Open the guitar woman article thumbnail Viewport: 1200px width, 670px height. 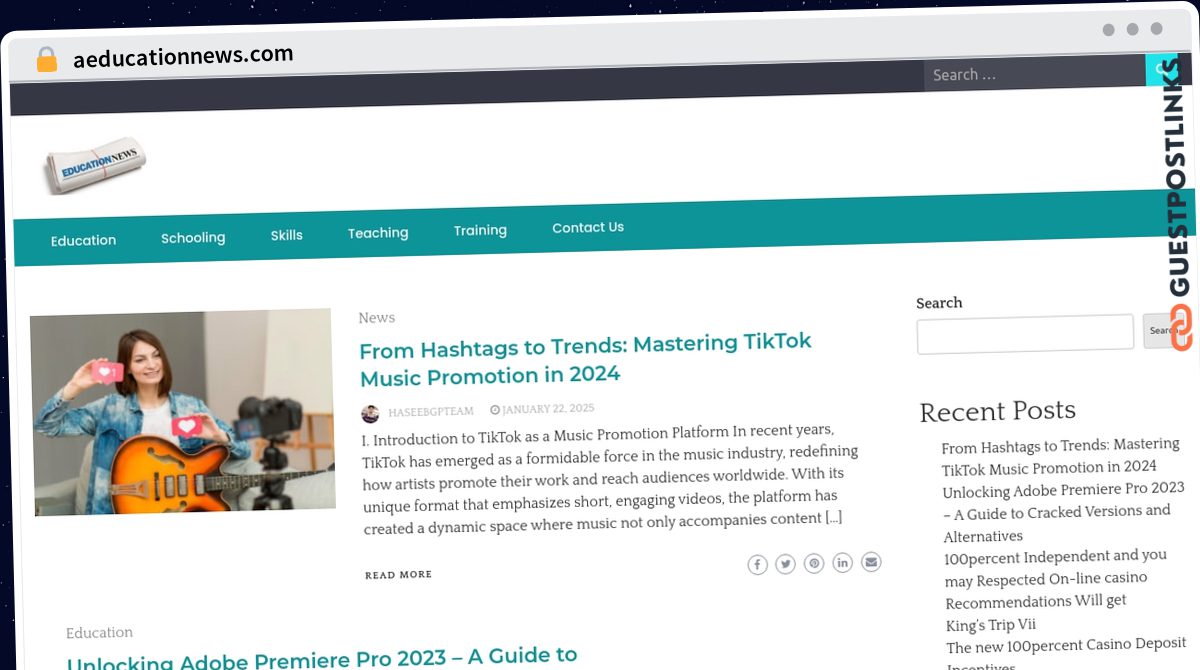[x=183, y=412]
